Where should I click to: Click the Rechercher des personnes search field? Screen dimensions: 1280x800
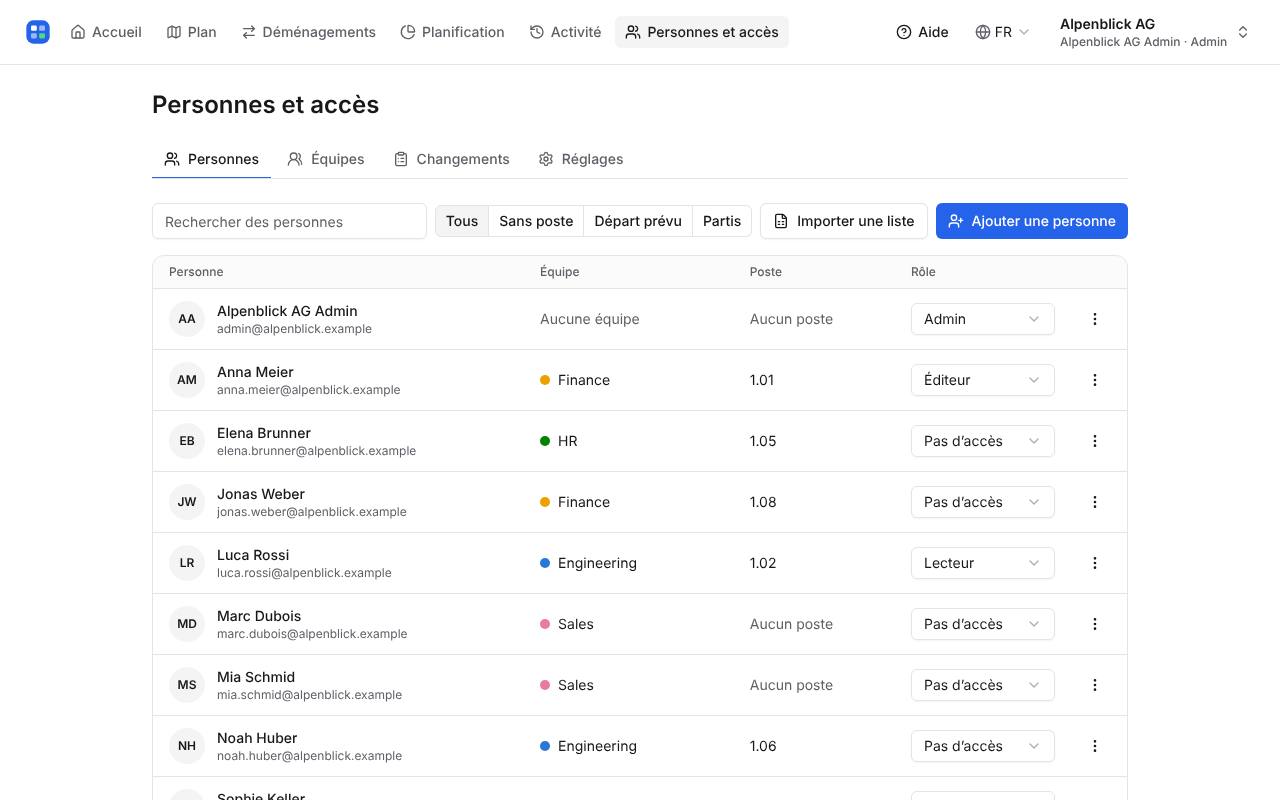click(x=289, y=221)
